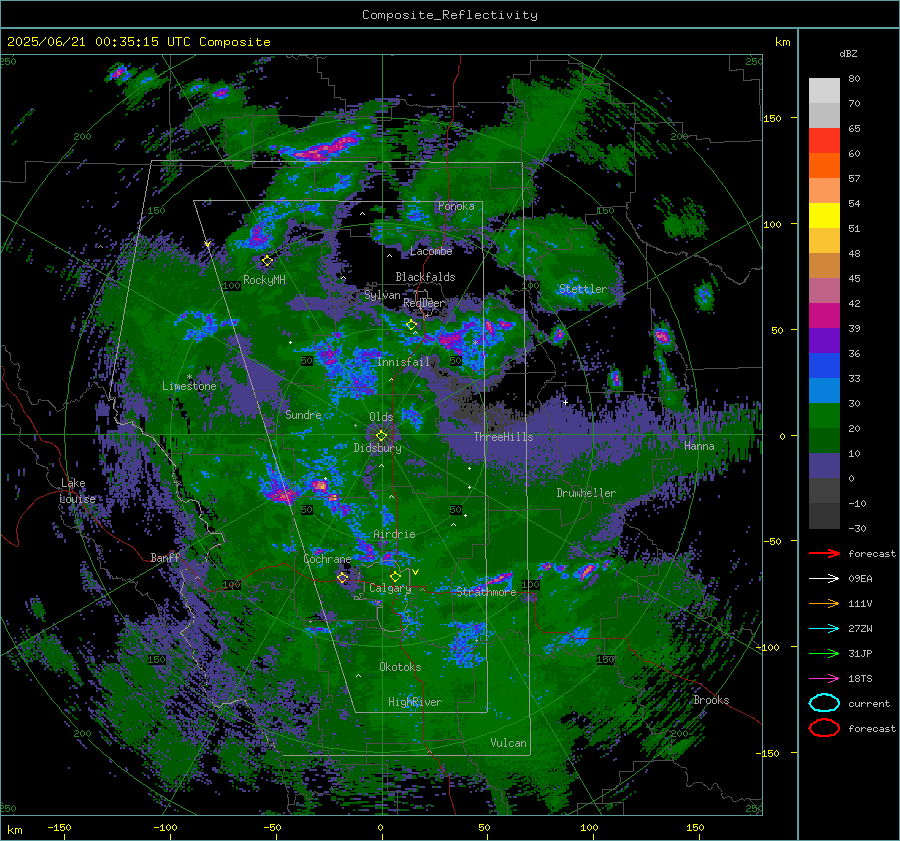
Task: Click the Calgary city label
Action: point(390,588)
